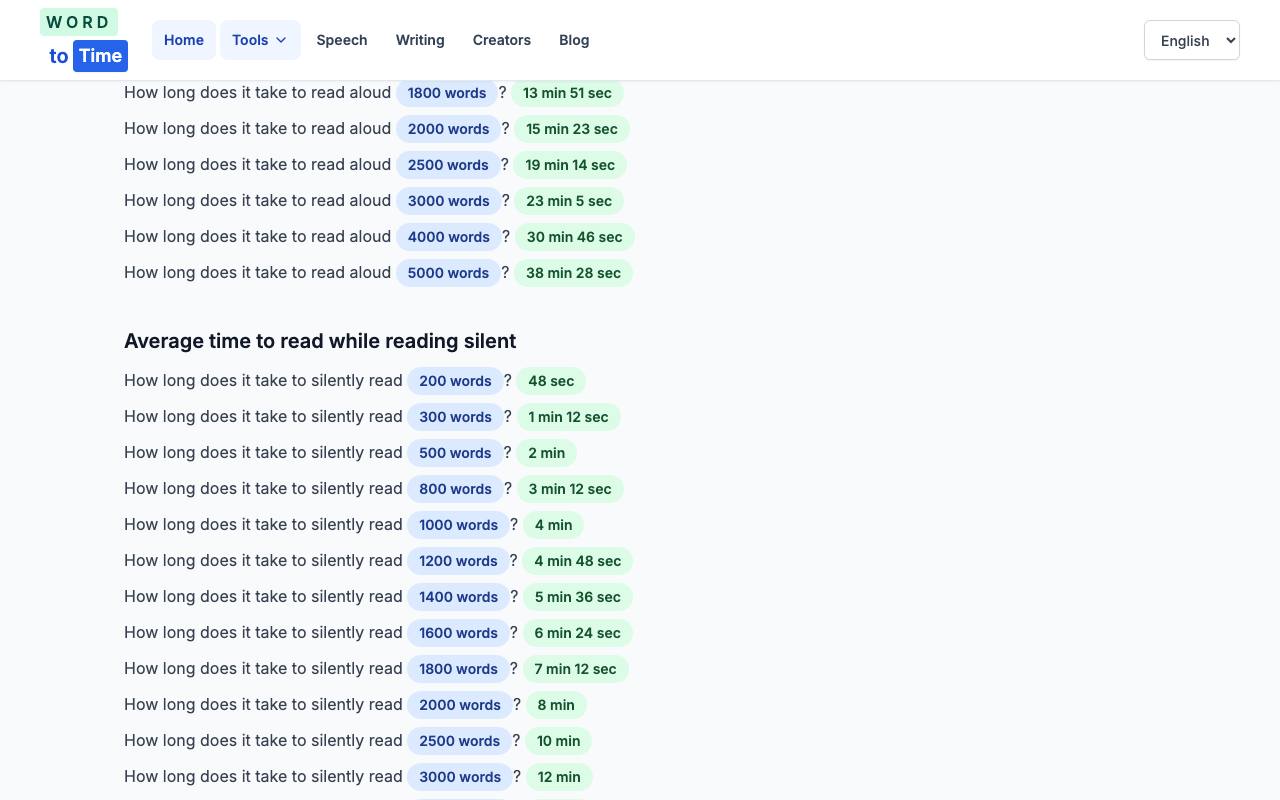Click the 1000 words silent read badge

[458, 525]
